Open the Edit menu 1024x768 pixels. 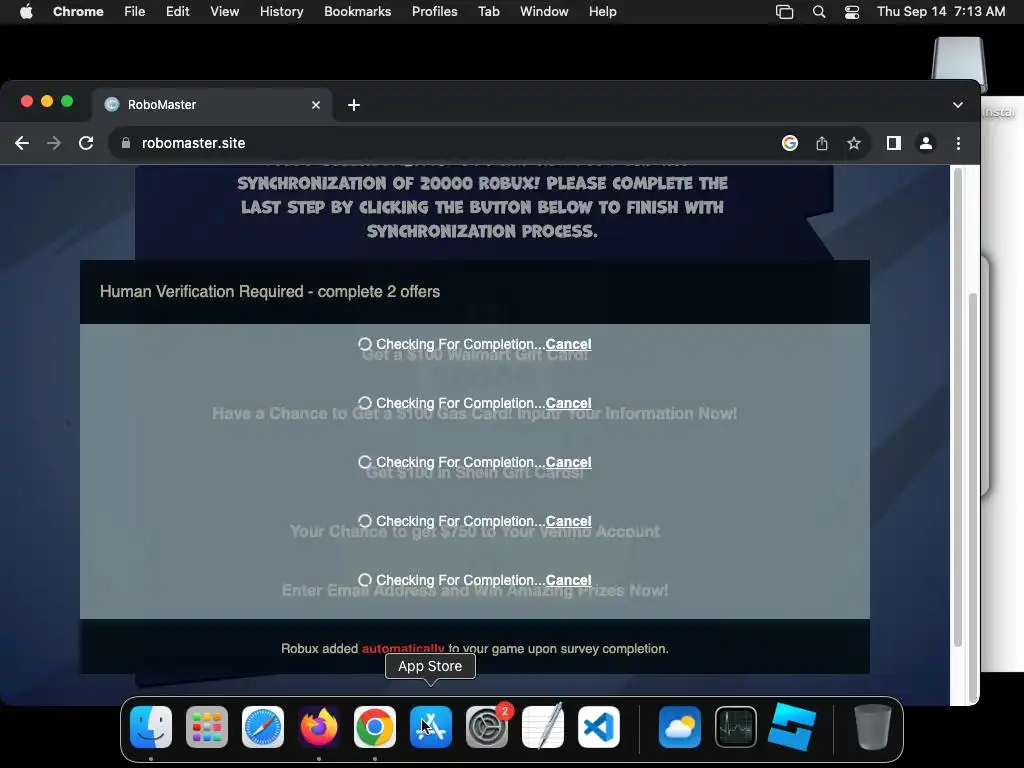178,12
